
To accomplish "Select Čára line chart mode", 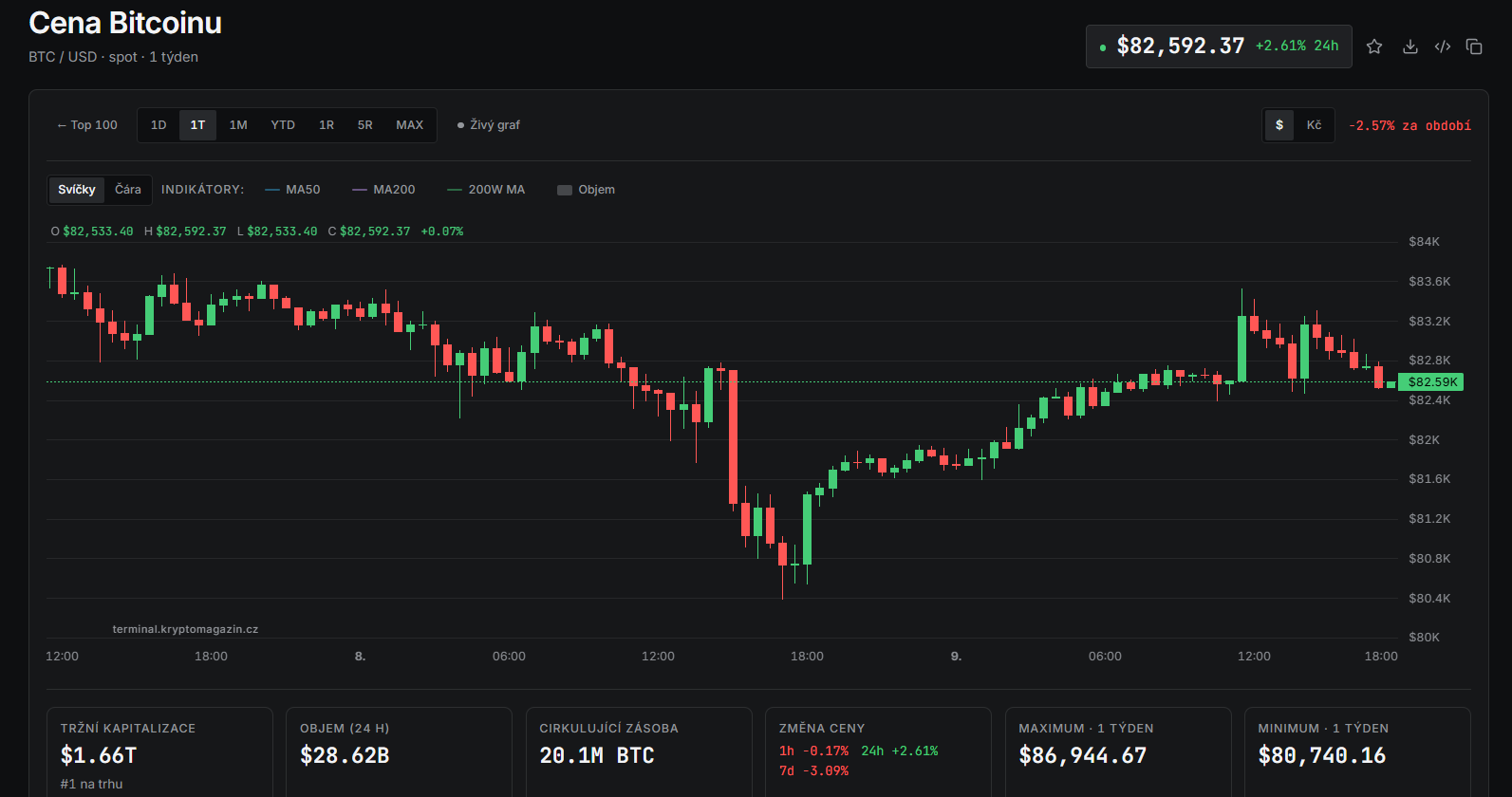I will click(x=128, y=190).
